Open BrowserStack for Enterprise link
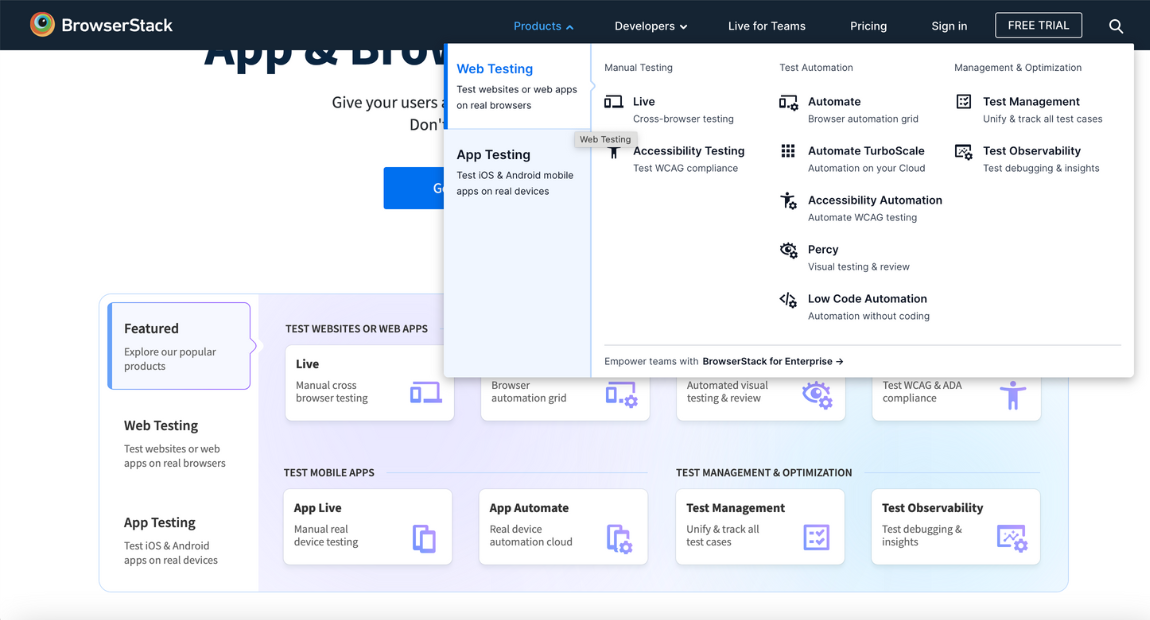This screenshot has height=620, width=1150. coord(772,361)
